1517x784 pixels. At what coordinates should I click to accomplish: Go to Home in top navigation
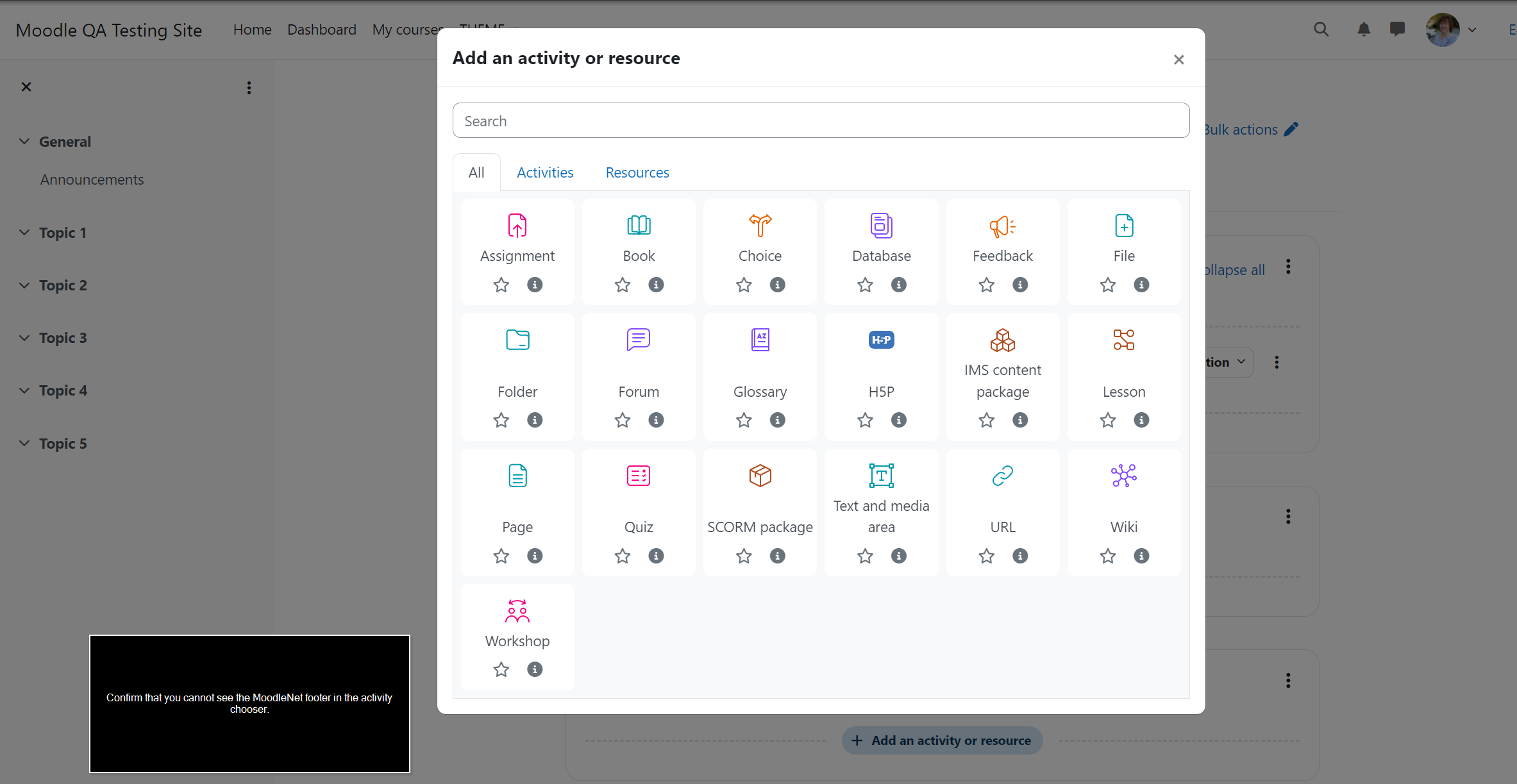(x=252, y=29)
